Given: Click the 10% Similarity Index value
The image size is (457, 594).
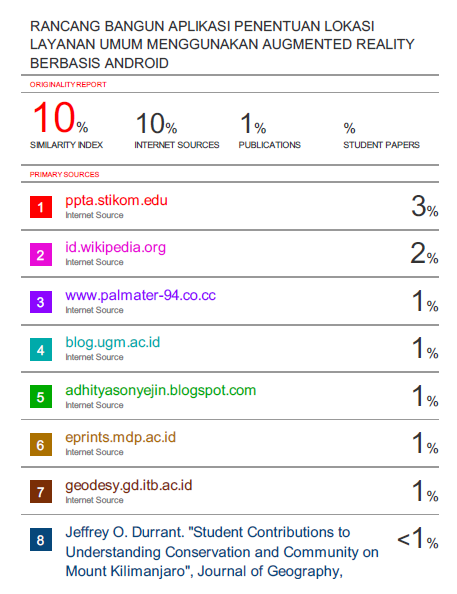Looking at the screenshot, I should (x=60, y=117).
